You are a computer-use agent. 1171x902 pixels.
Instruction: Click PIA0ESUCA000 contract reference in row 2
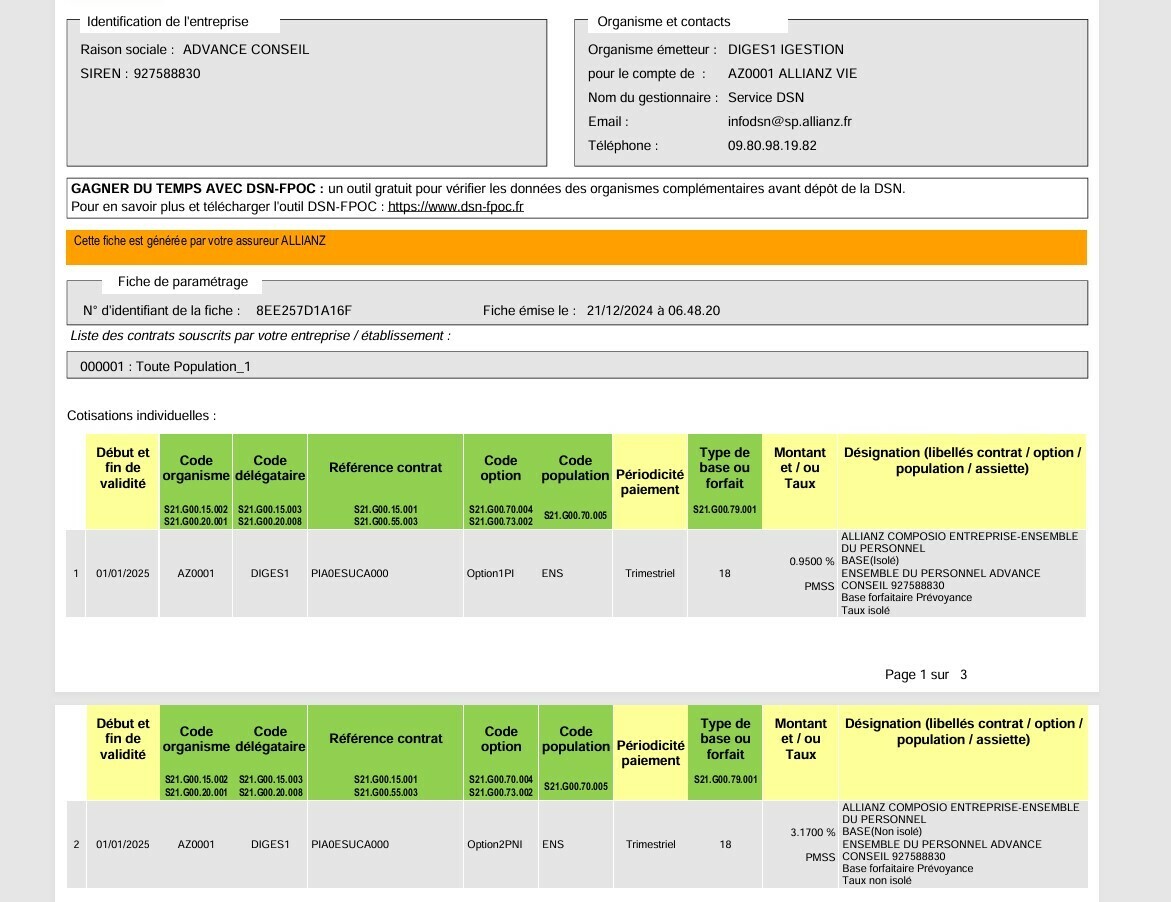[x=350, y=845]
